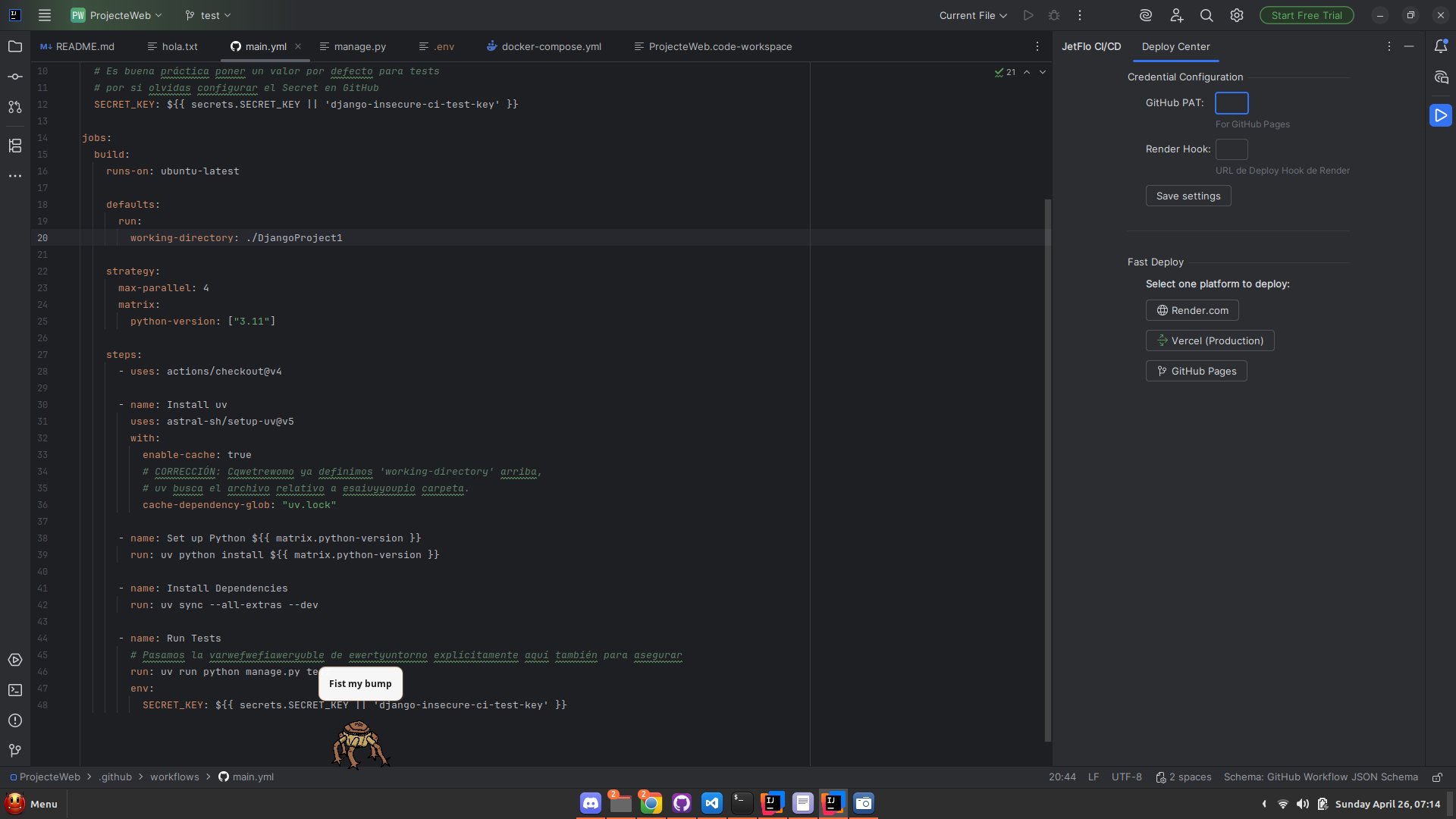Select the Deploy Center tab

point(1175,46)
